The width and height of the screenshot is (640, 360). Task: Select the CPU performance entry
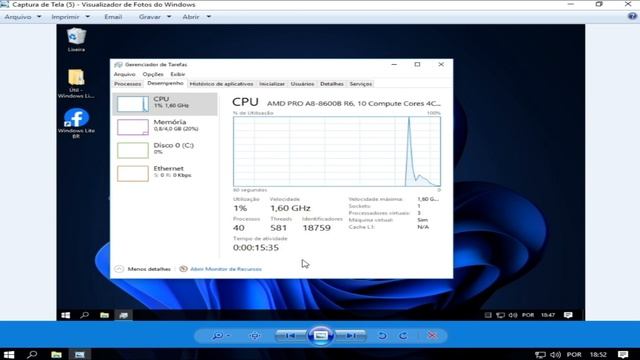tap(165, 104)
